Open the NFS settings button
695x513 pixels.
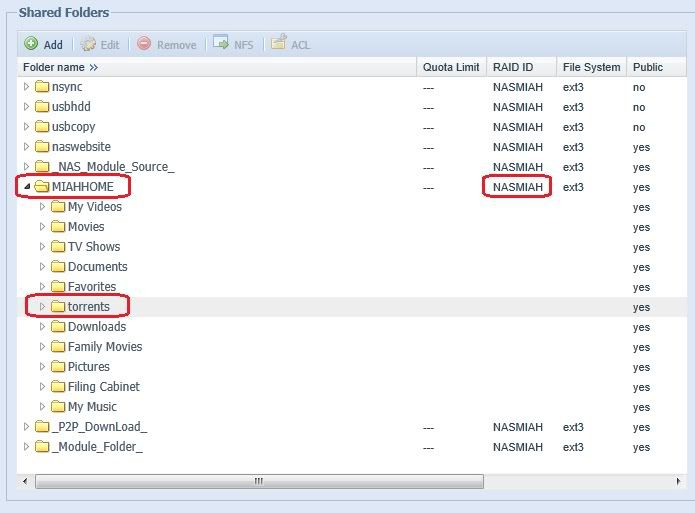tap(233, 44)
